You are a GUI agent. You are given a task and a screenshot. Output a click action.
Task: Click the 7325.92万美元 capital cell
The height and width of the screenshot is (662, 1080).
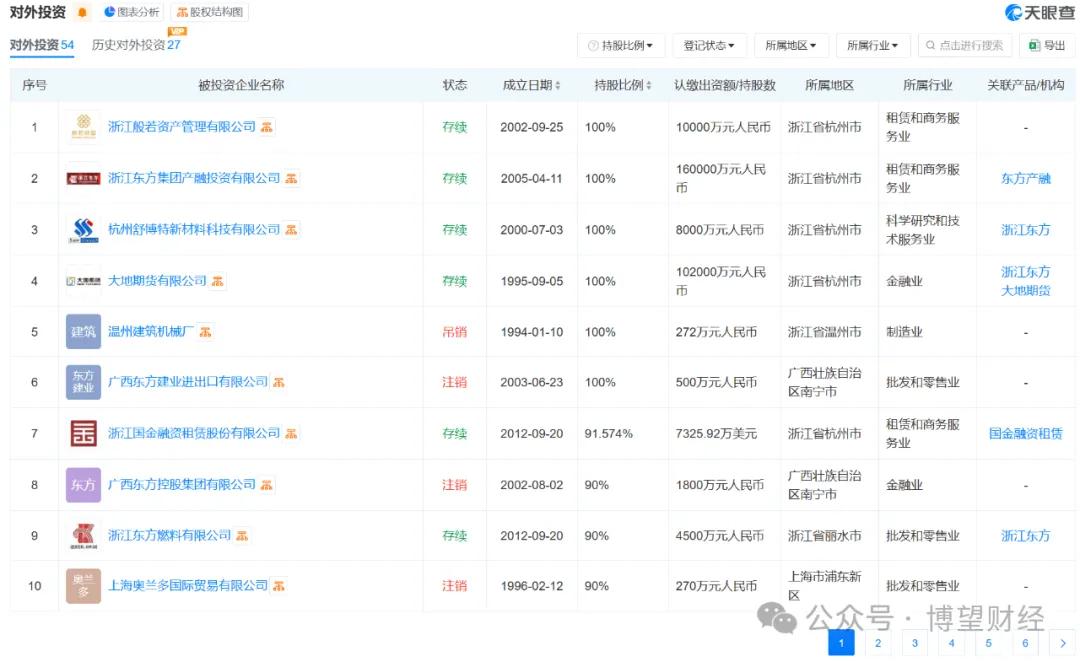click(x=716, y=433)
